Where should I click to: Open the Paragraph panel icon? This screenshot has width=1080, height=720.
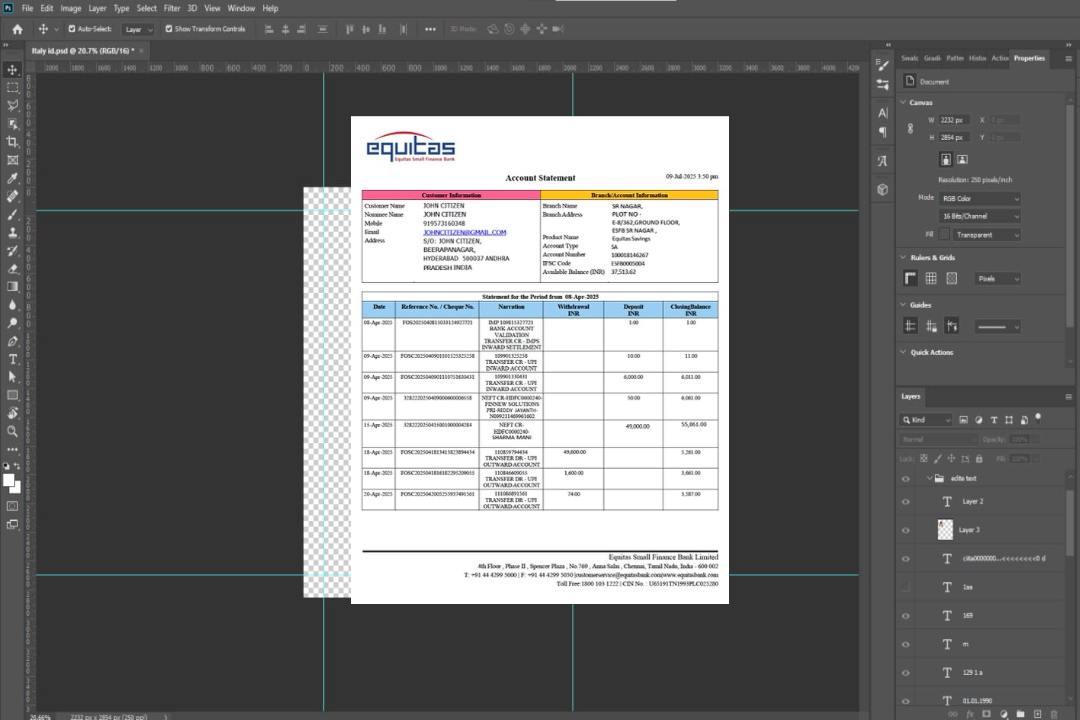[883, 132]
